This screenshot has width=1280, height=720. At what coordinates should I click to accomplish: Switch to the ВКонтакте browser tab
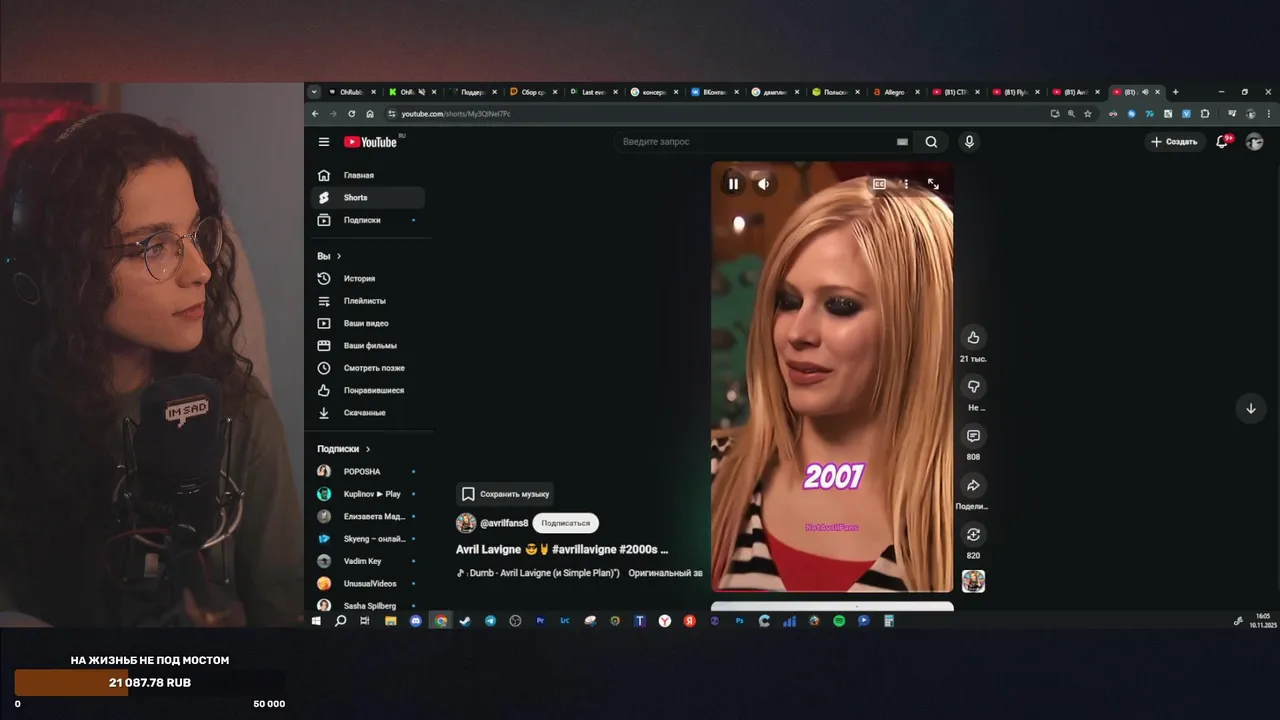click(713, 92)
